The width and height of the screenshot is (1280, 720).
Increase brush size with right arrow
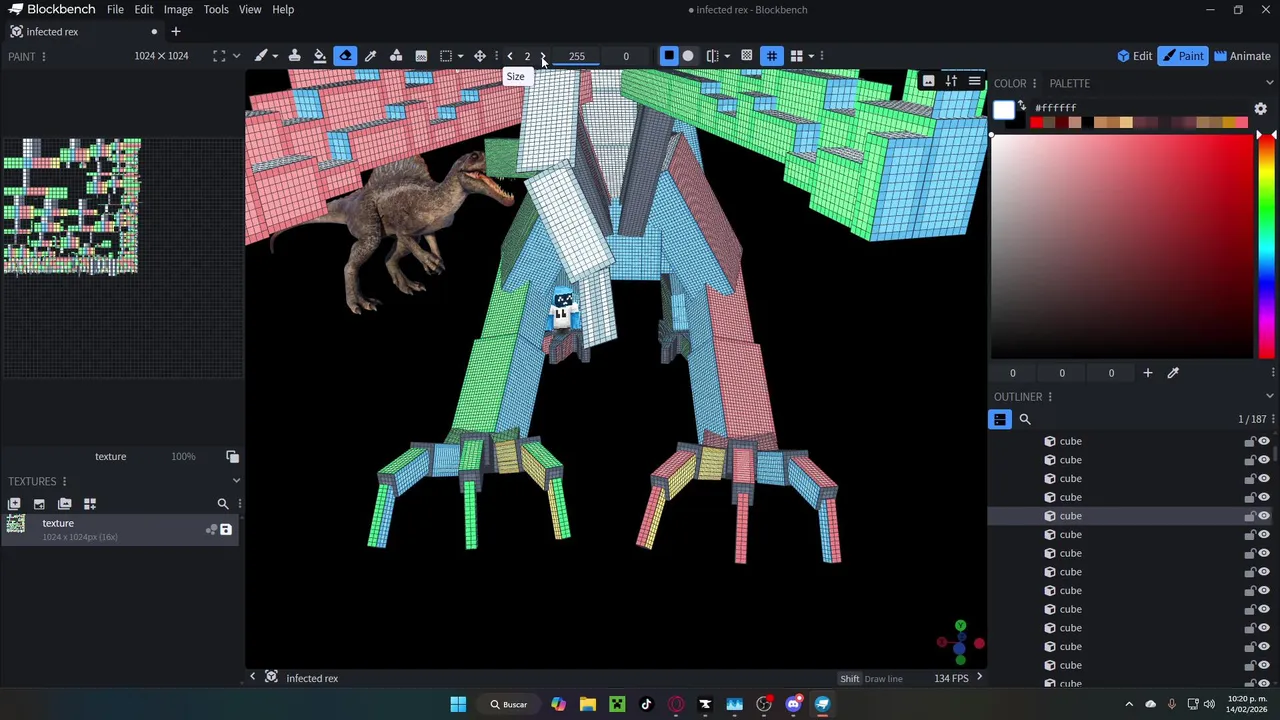[x=543, y=56]
